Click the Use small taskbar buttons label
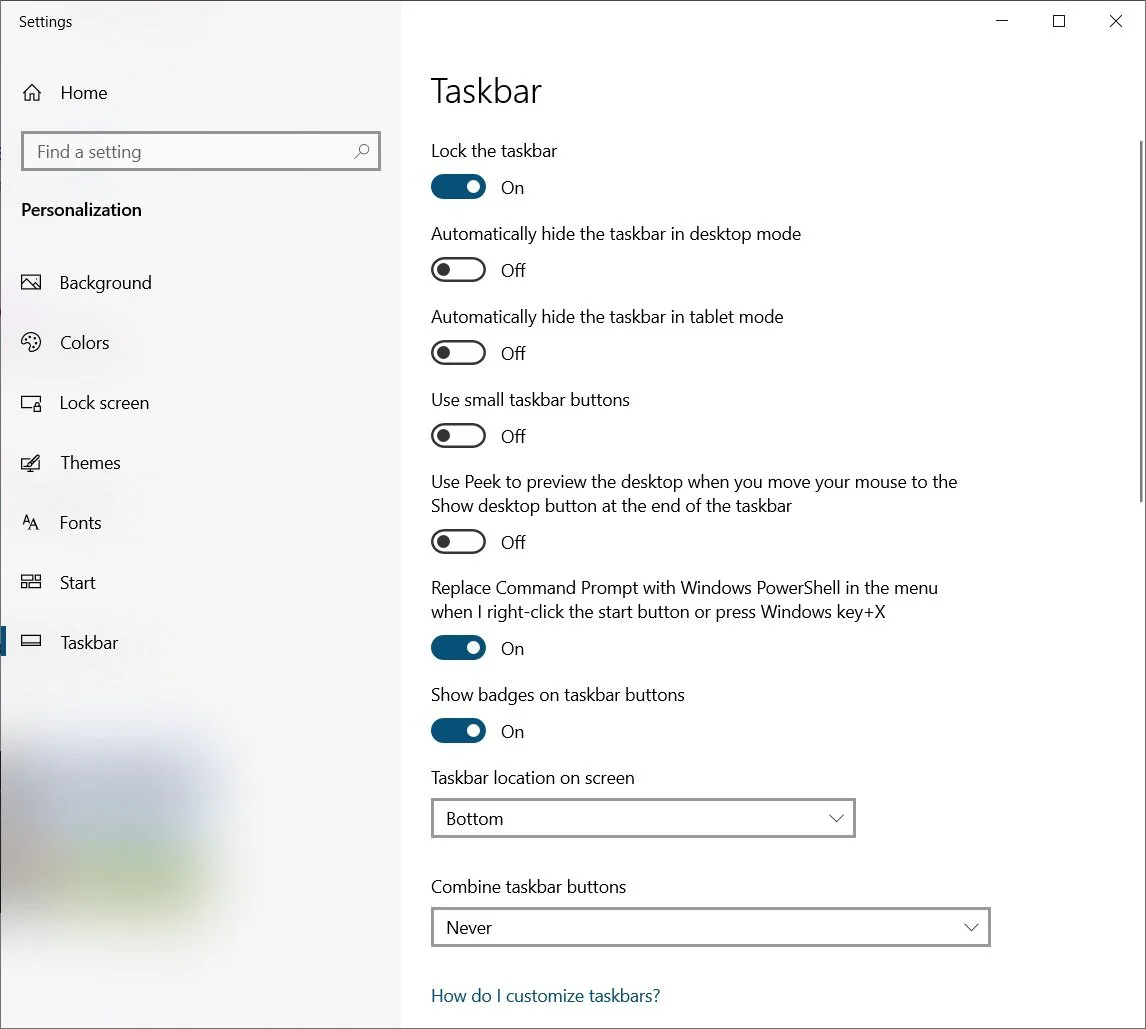 pyautogui.click(x=530, y=400)
